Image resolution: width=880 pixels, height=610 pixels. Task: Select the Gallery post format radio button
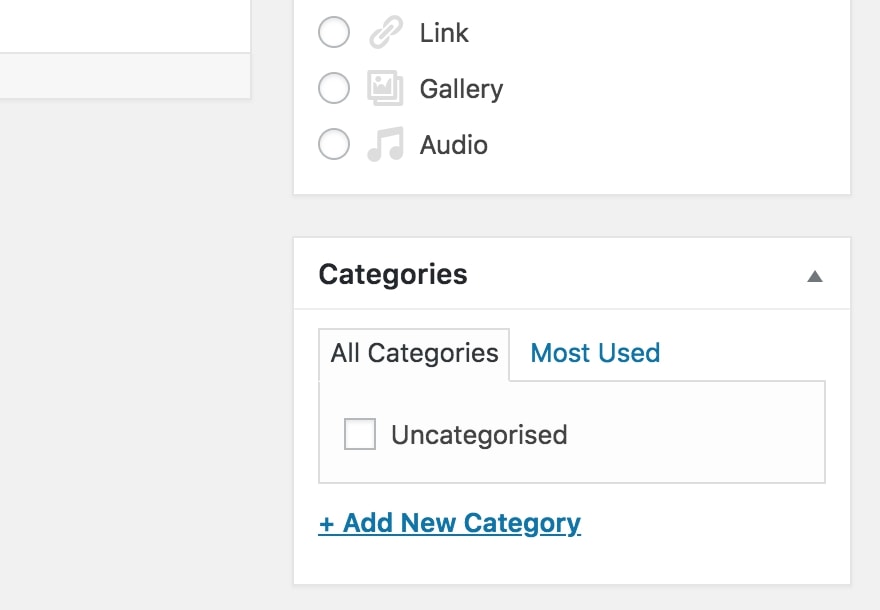(334, 88)
